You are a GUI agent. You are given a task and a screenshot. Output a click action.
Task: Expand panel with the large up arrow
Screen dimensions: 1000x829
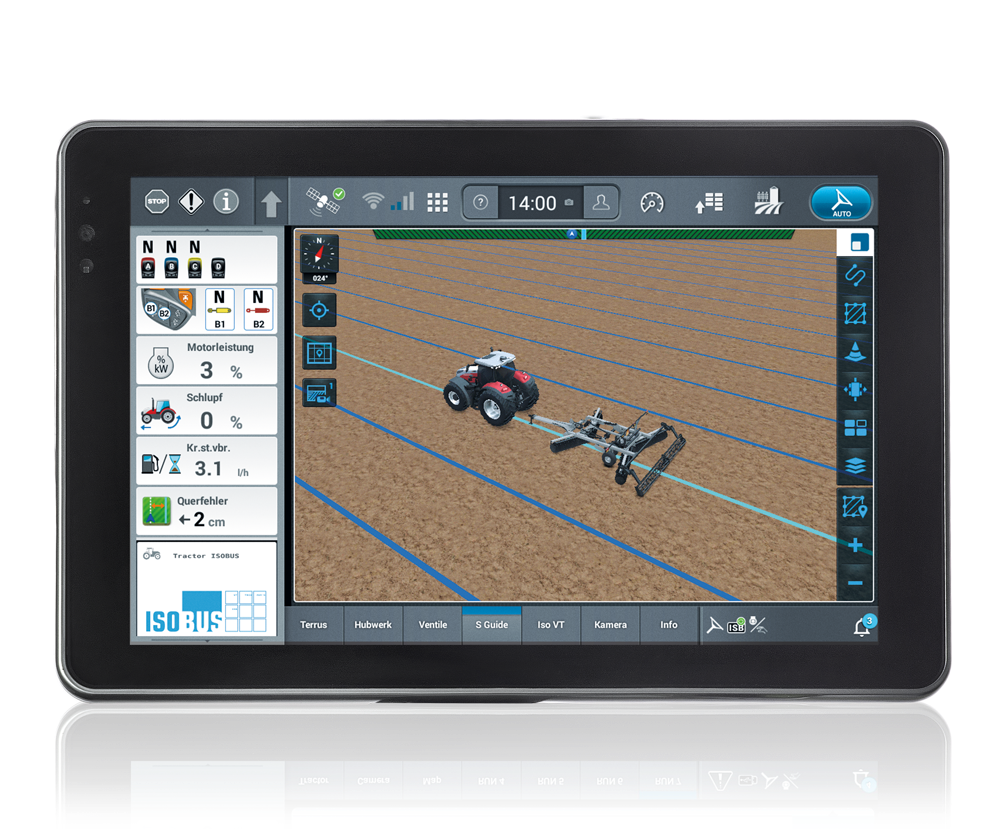pyautogui.click(x=271, y=203)
